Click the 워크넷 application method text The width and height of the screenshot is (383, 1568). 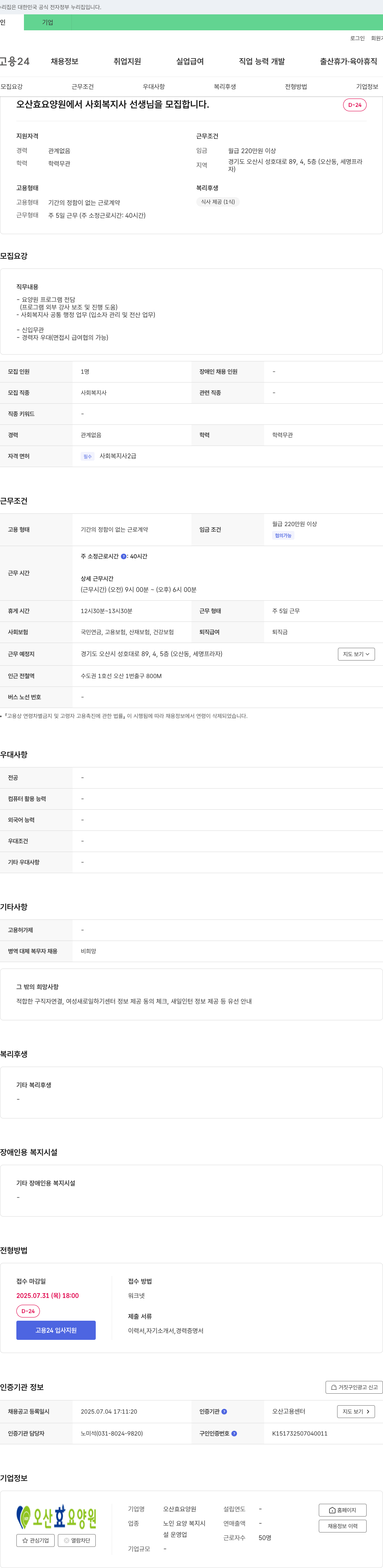click(x=136, y=1296)
